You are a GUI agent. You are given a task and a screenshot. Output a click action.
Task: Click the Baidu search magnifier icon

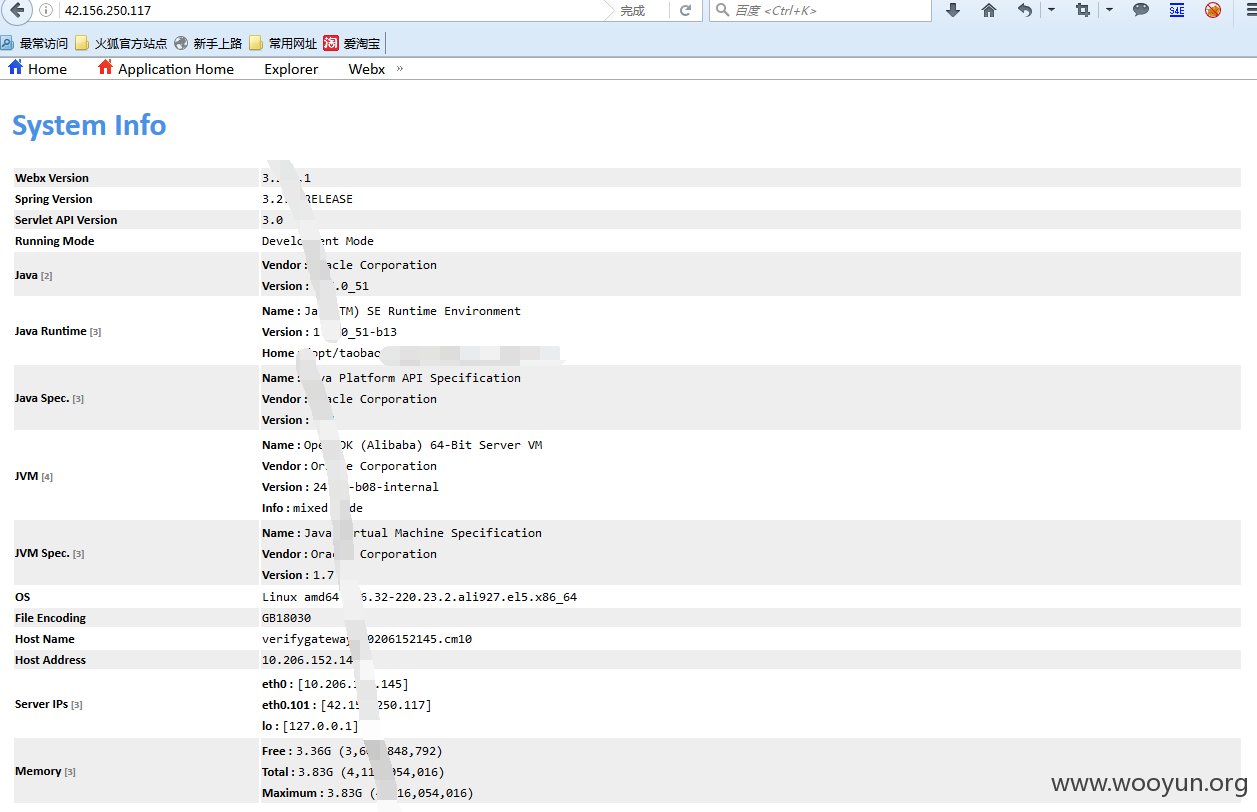coord(722,10)
